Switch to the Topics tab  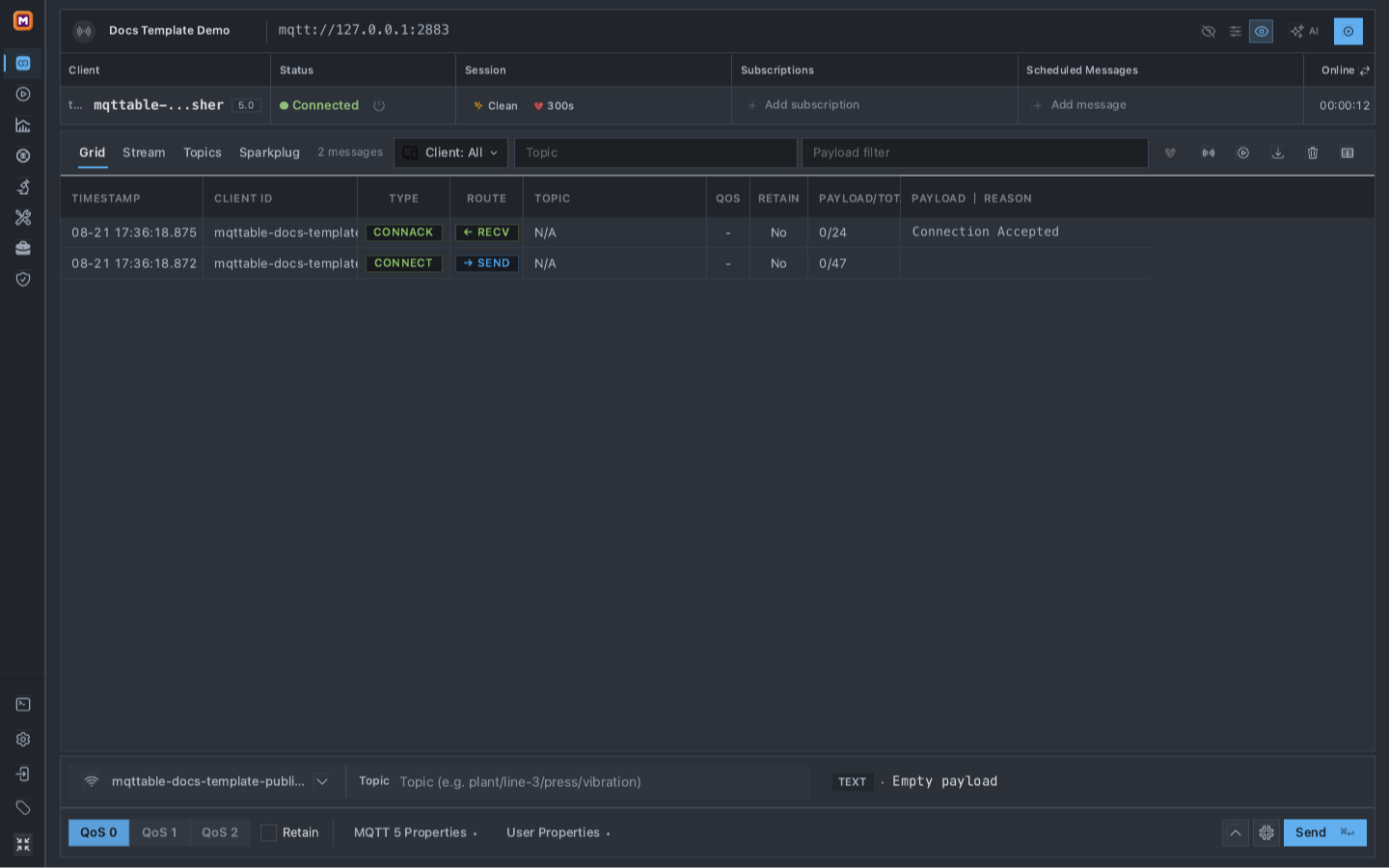203,153
